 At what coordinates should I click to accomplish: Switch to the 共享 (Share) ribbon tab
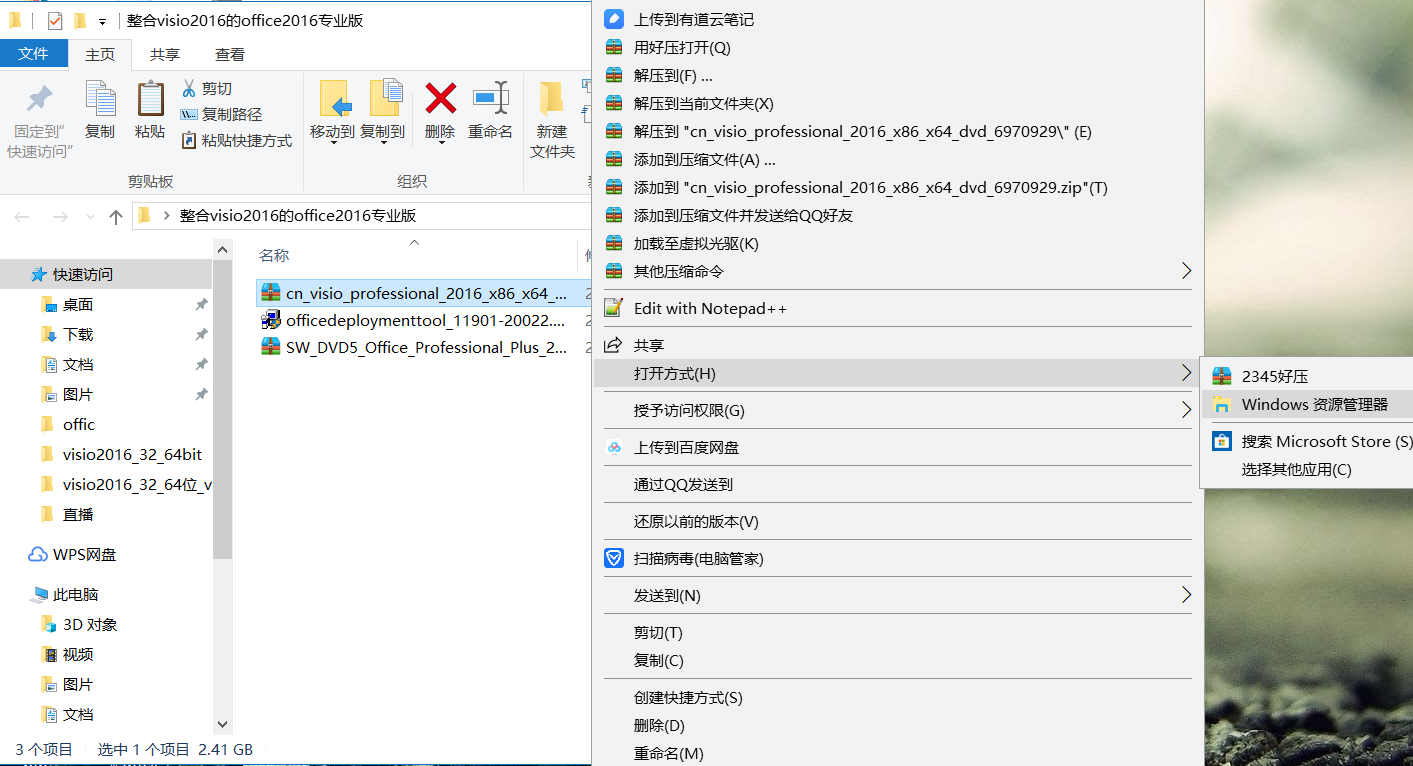[165, 54]
